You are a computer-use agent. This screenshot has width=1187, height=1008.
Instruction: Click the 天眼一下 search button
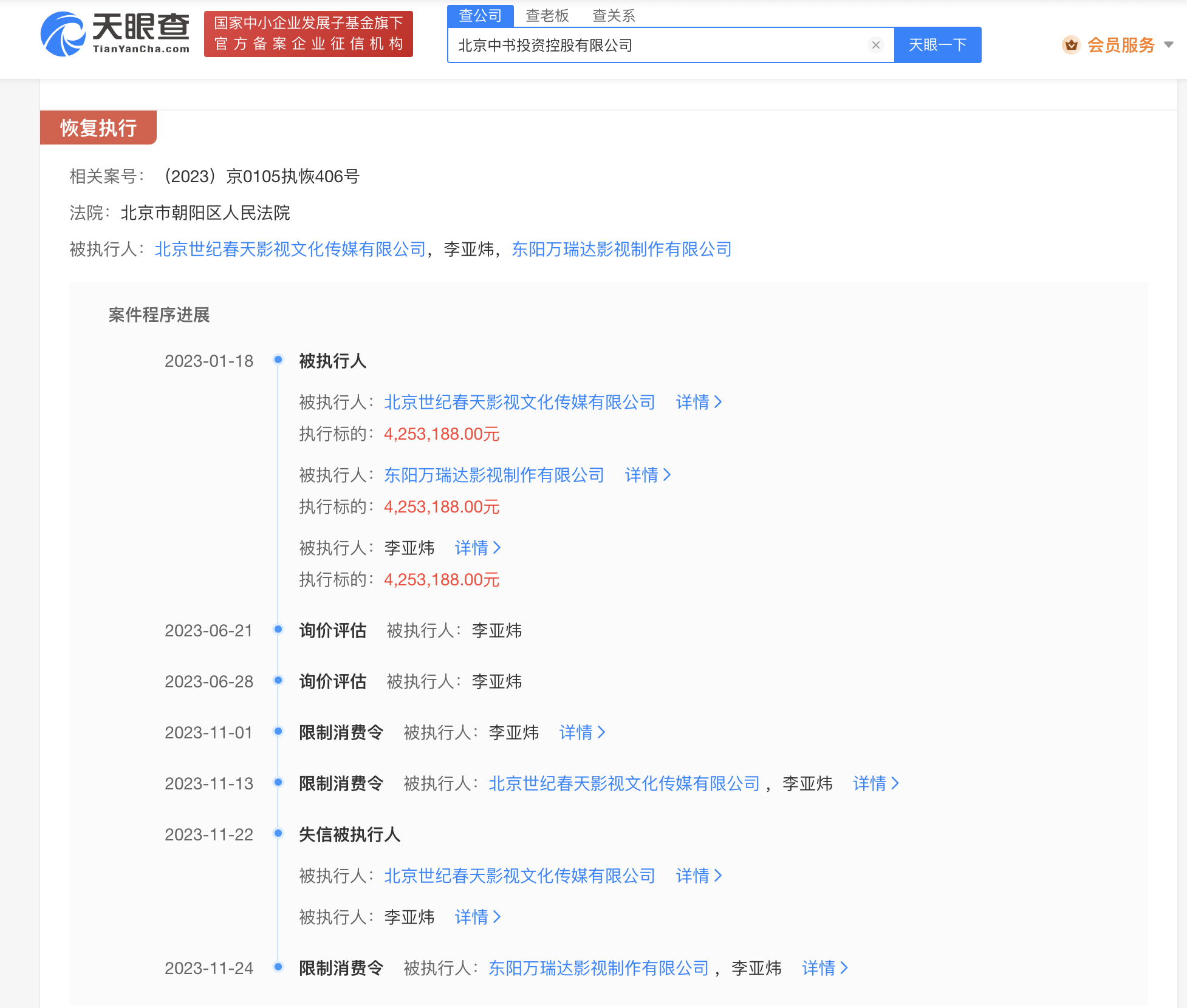click(x=937, y=44)
